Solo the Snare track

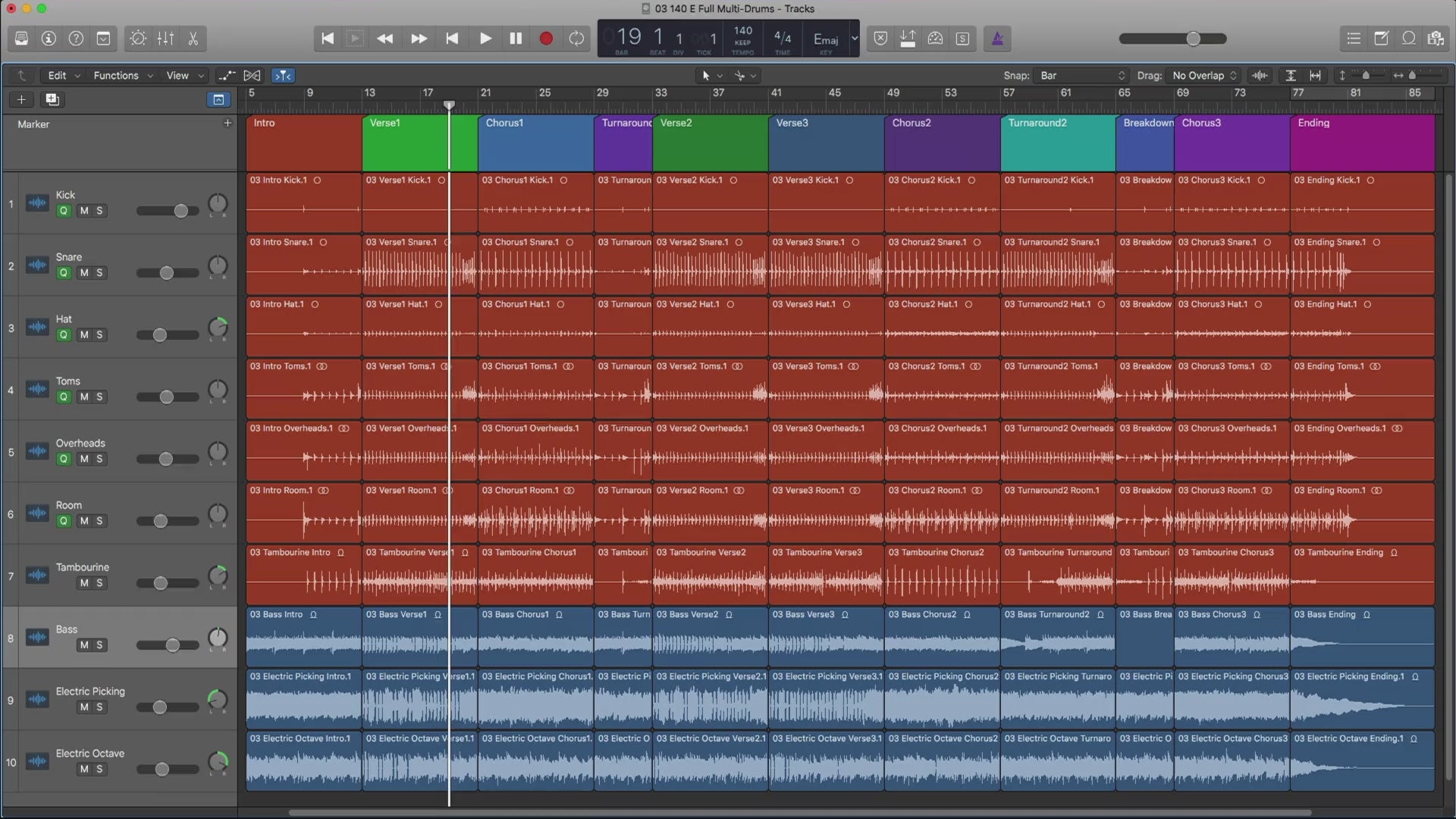coord(99,273)
